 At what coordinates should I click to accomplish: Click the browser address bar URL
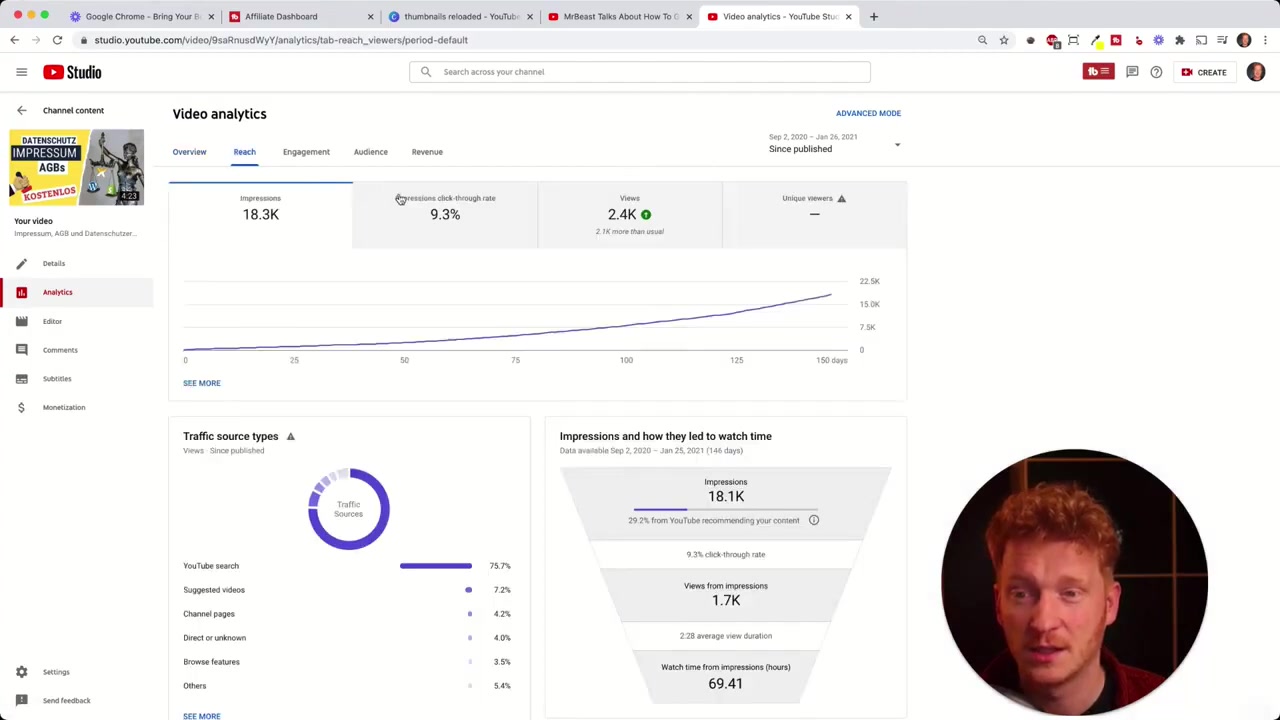(281, 40)
